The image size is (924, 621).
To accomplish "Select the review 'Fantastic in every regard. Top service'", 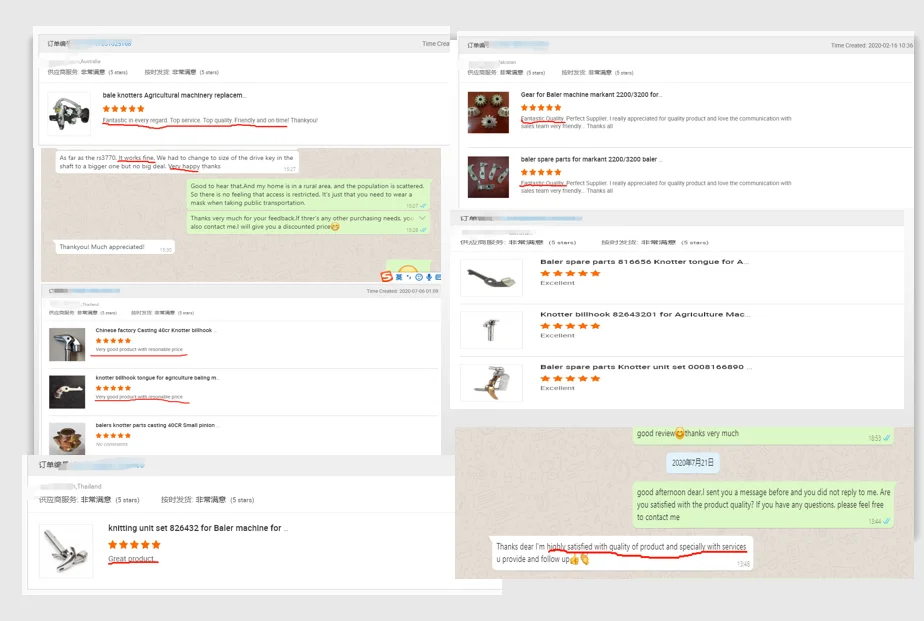I will [x=210, y=120].
